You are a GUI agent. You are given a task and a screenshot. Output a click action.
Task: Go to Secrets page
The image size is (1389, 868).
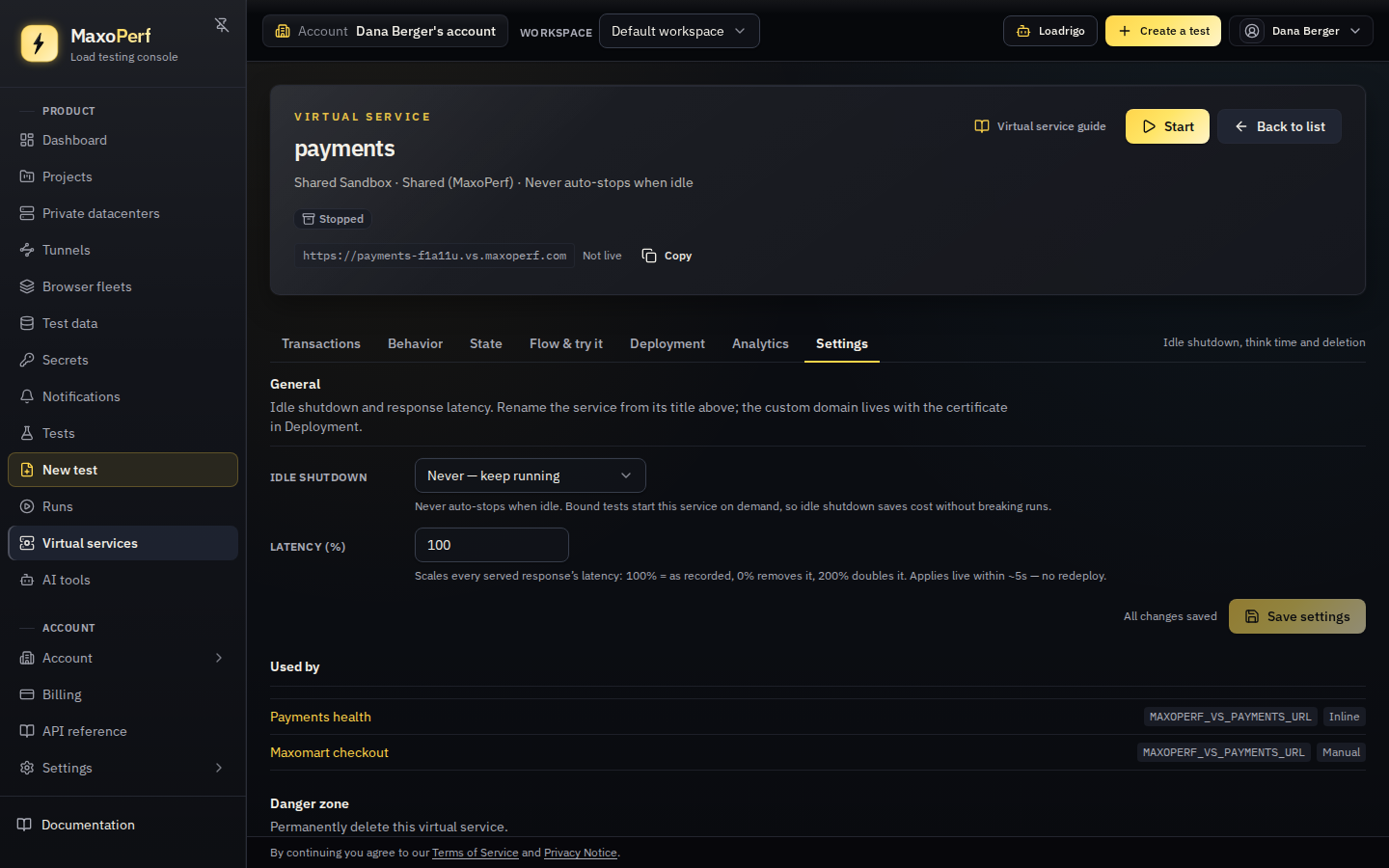123,360
